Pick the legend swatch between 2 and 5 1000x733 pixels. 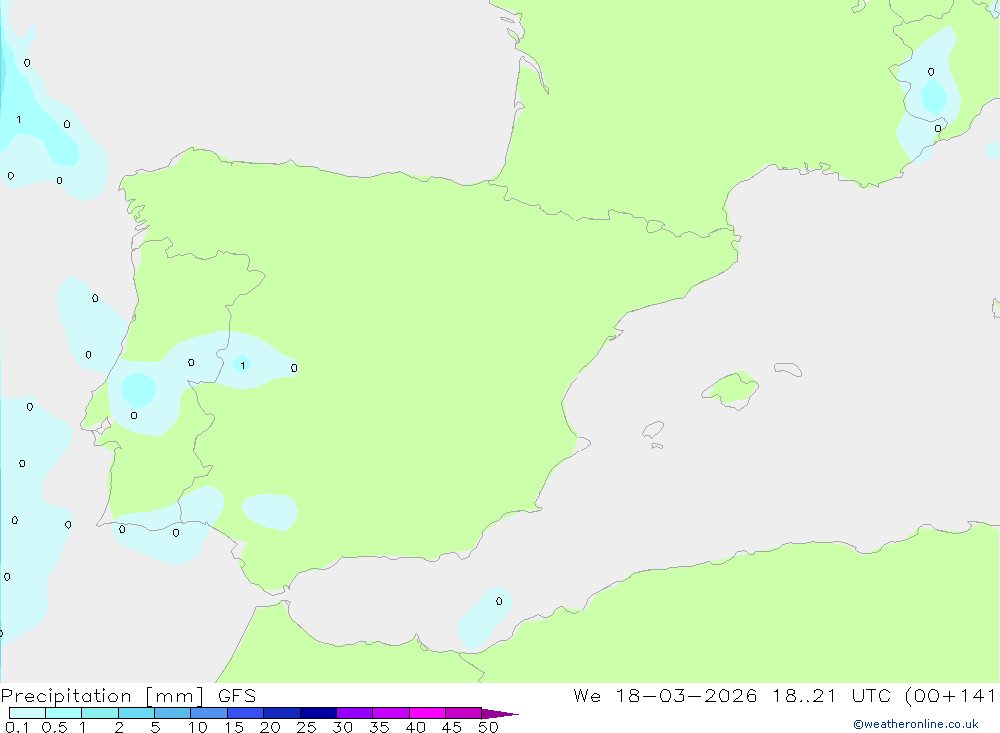[x=136, y=713]
